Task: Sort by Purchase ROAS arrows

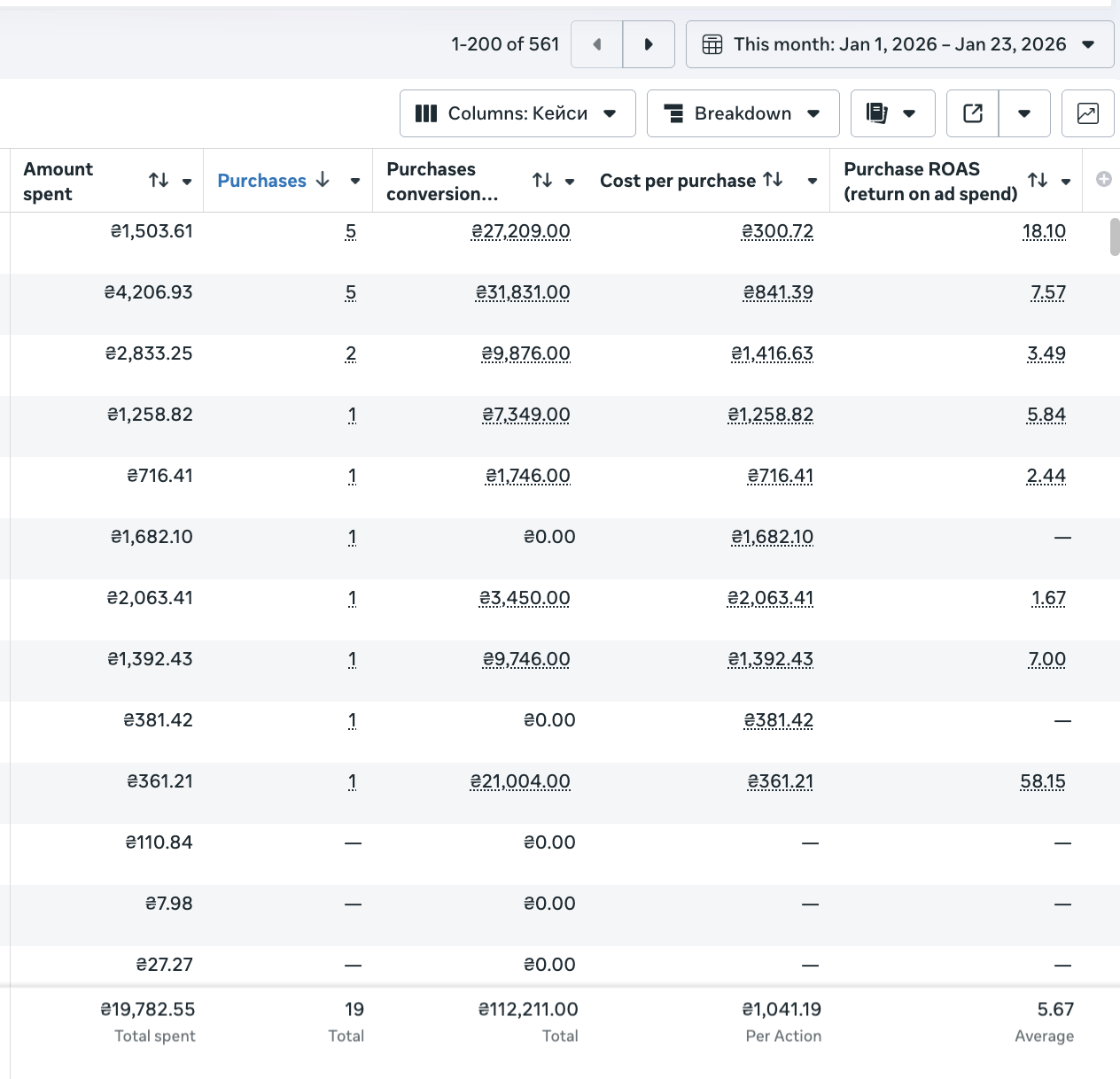Action: click(1038, 181)
